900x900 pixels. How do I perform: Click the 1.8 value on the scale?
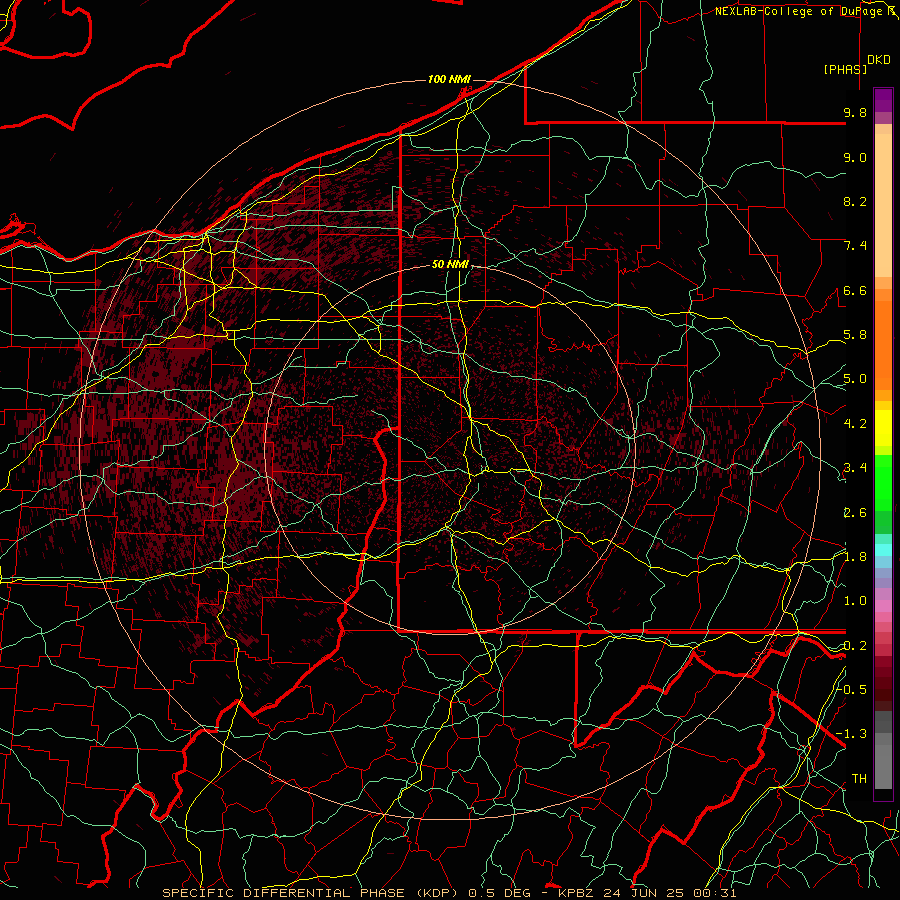coord(855,557)
